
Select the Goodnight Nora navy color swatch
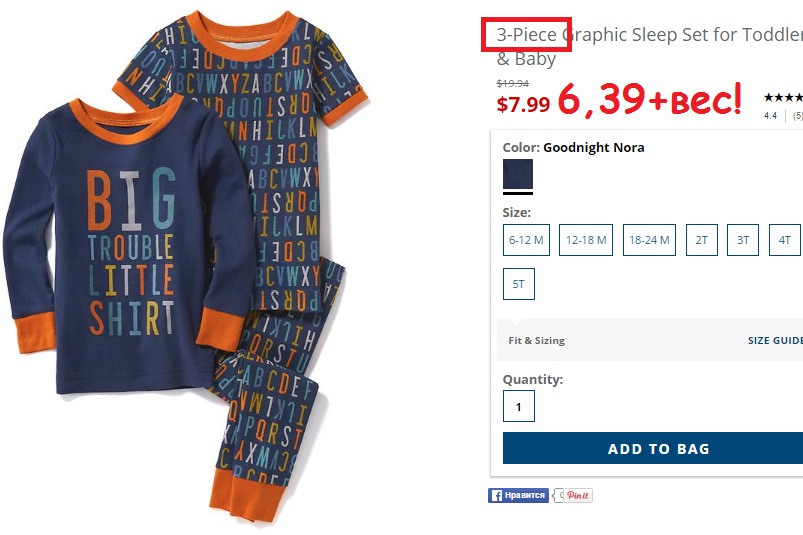point(518,174)
